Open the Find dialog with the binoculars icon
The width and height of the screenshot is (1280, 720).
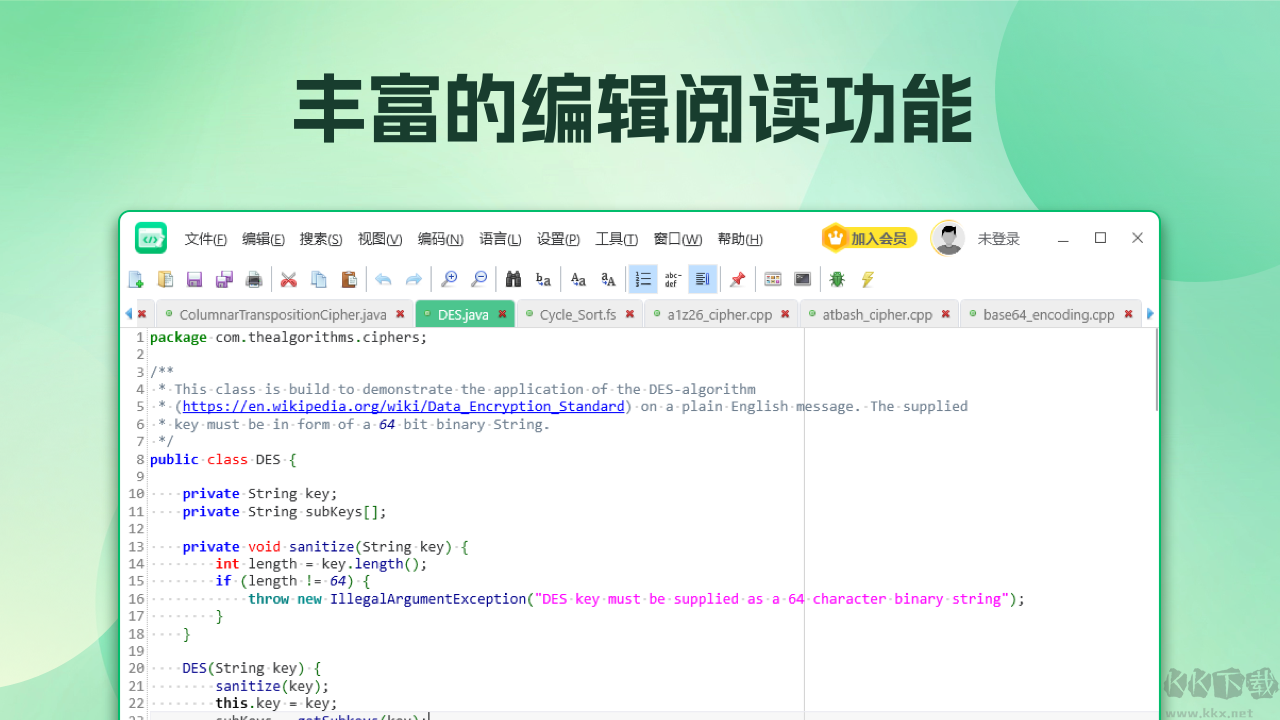tap(513, 279)
